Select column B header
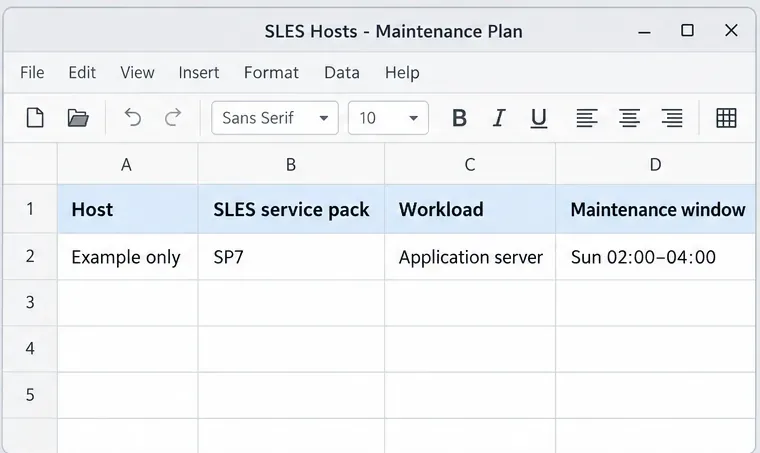 [x=291, y=164]
